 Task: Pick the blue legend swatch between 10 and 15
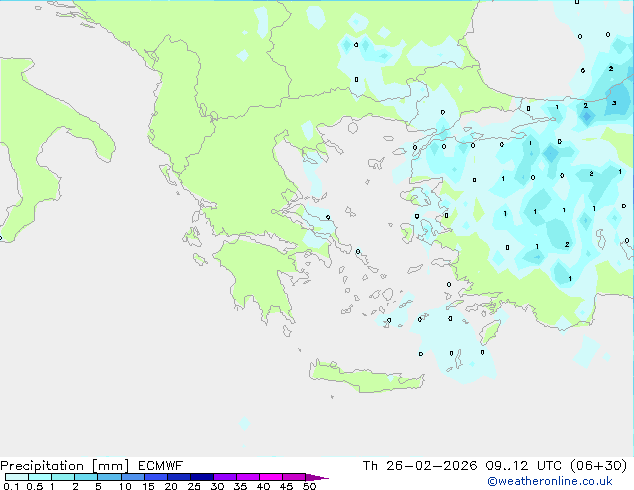tap(133, 477)
